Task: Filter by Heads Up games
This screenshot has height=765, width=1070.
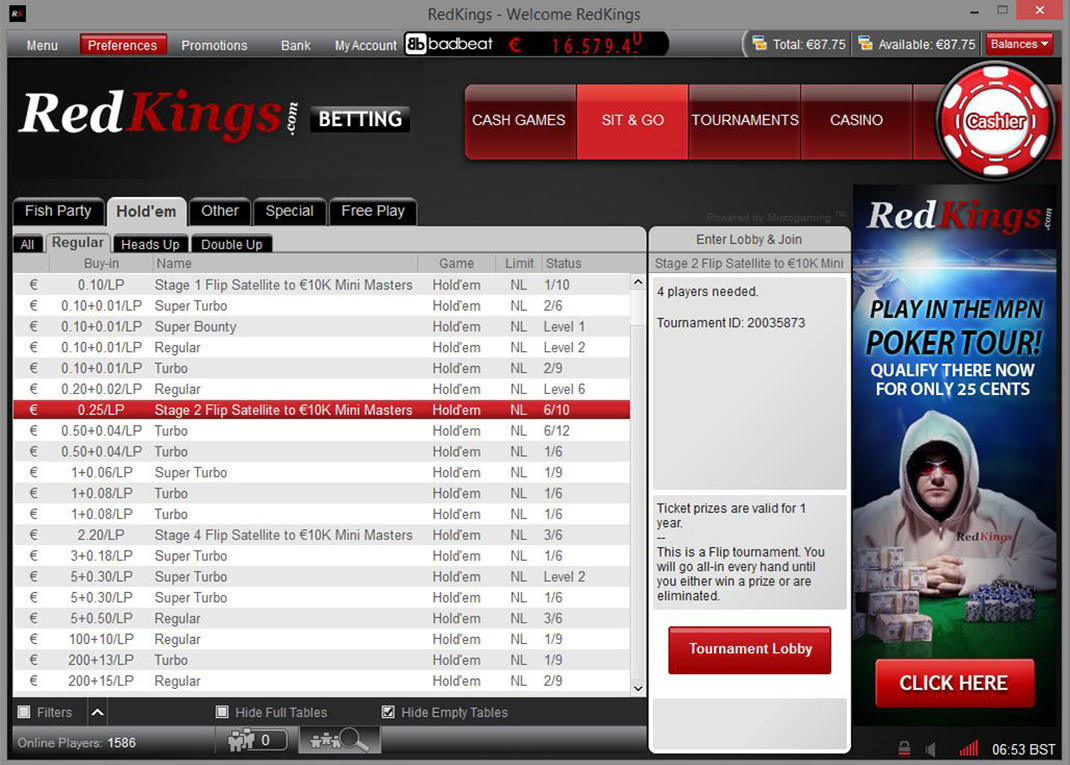Action: [x=150, y=244]
